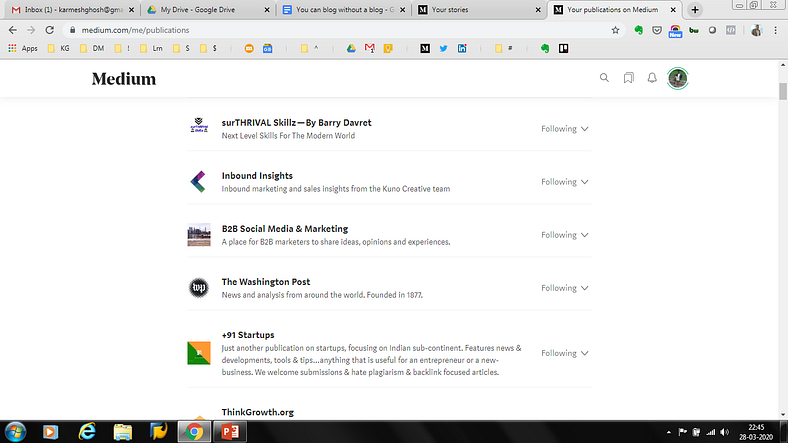Click the address bar URL field
Image resolution: width=788 pixels, height=443 pixels.
(x=342, y=30)
